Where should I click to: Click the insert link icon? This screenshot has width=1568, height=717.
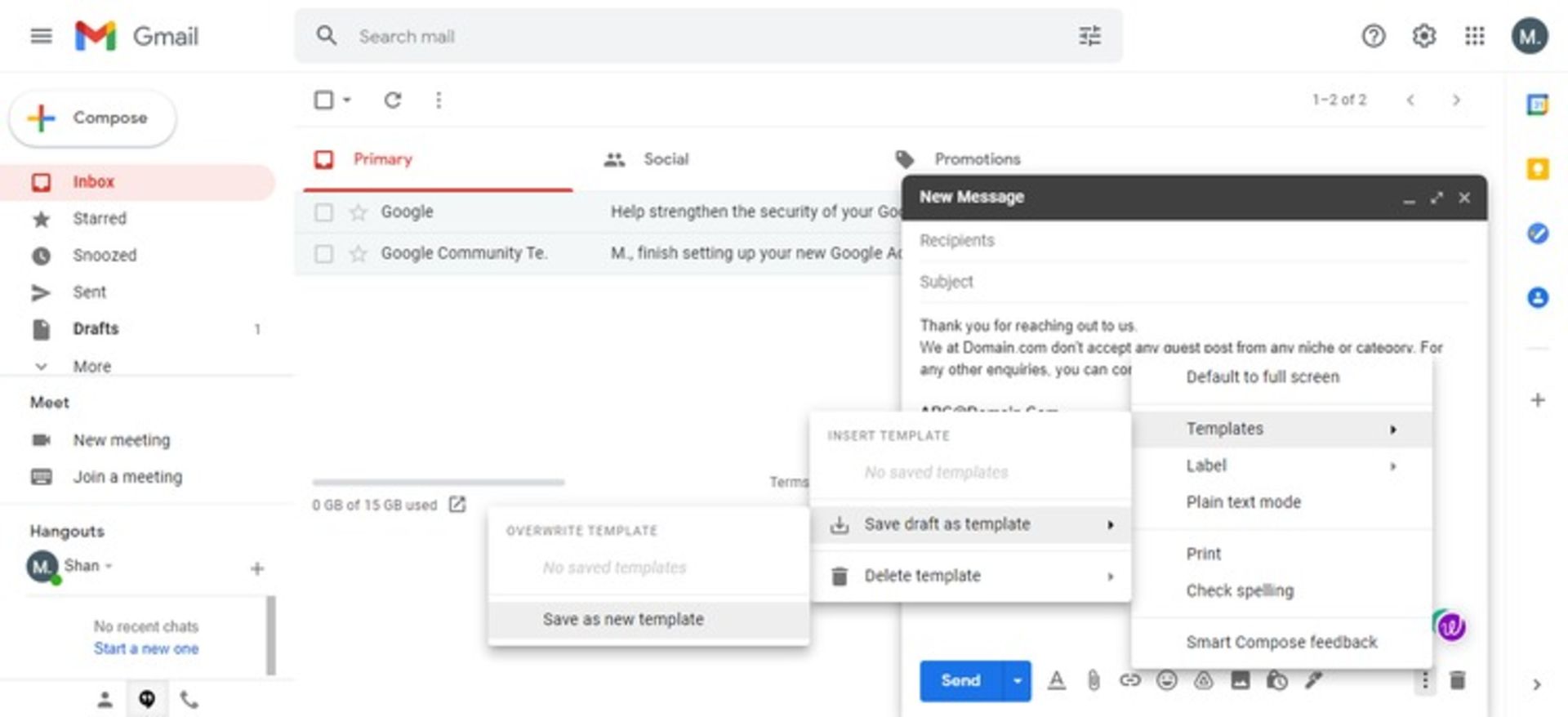tap(1129, 680)
